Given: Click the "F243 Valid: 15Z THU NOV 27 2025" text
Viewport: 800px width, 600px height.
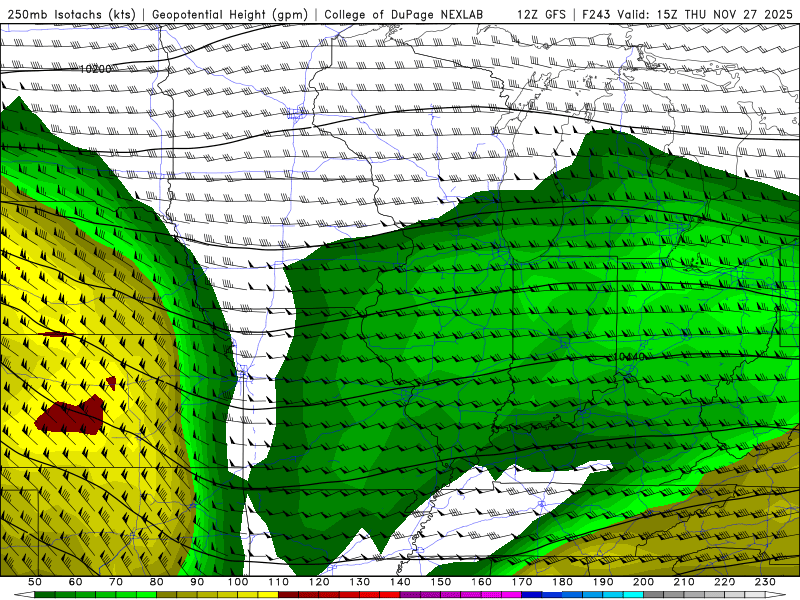Looking at the screenshot, I should click(688, 14).
